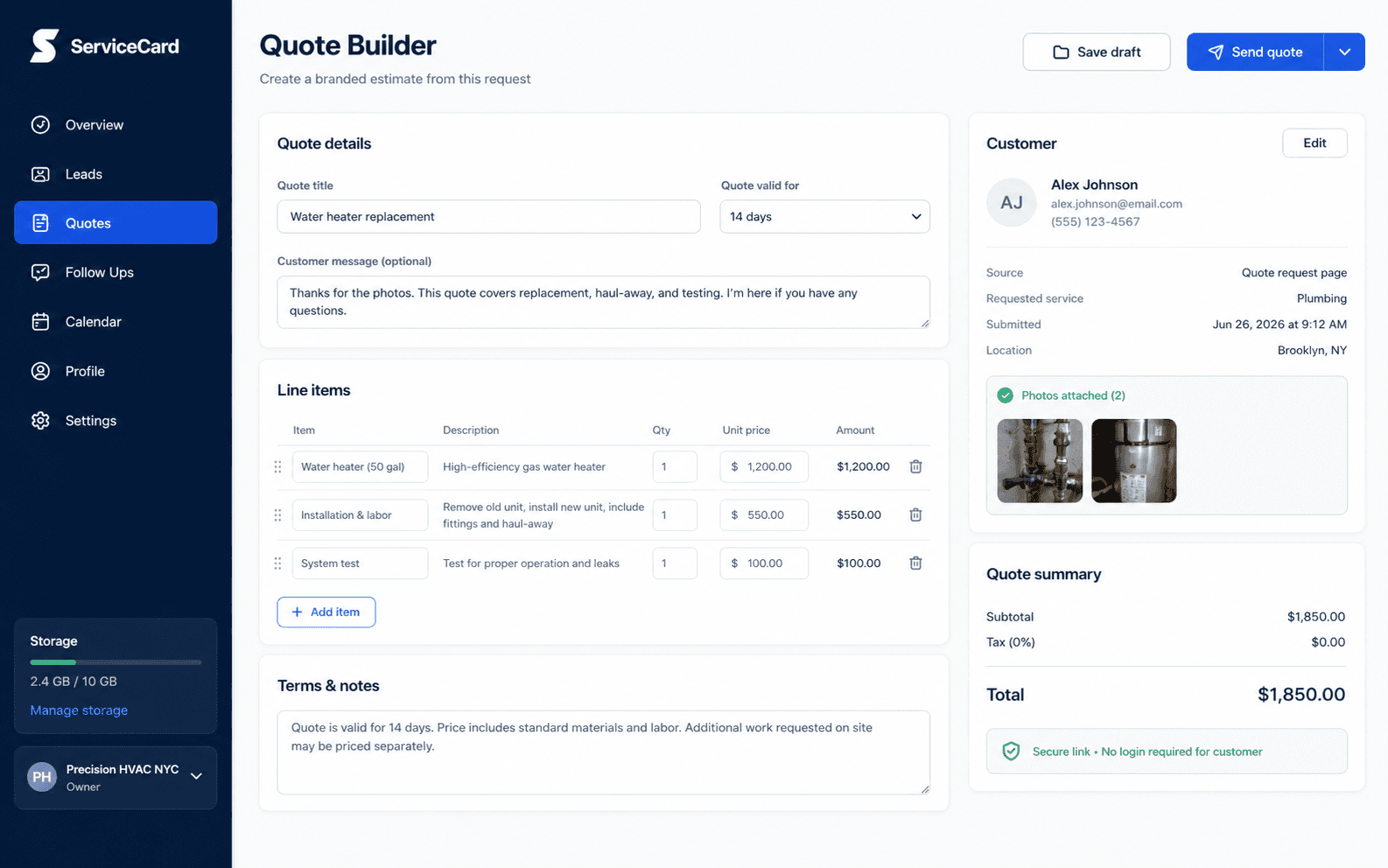Open first attached photo thumbnail
The image size is (1388, 868).
click(x=1040, y=460)
